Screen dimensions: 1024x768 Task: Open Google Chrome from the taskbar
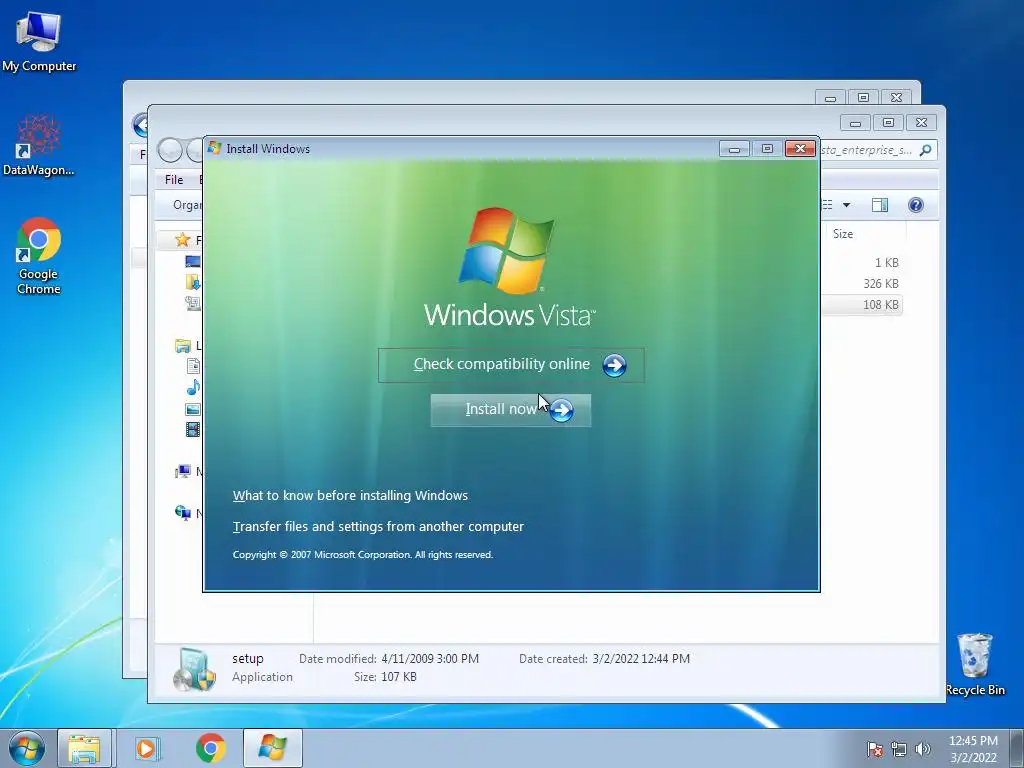210,748
